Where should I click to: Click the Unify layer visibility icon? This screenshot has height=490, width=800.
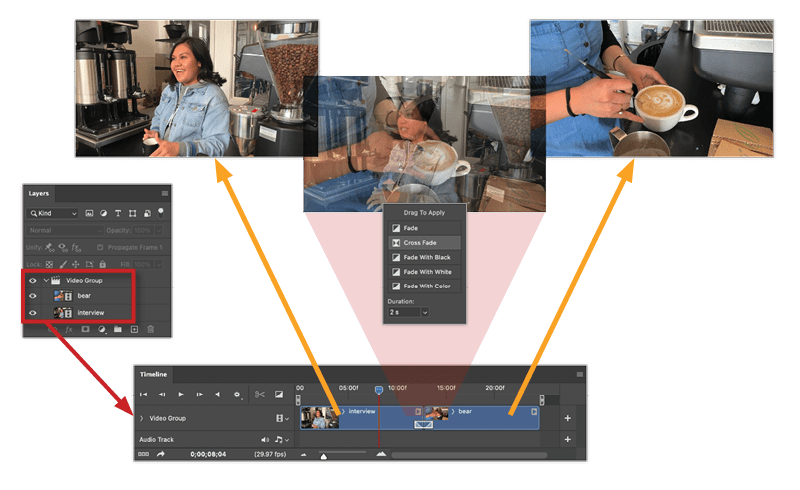[x=63, y=248]
